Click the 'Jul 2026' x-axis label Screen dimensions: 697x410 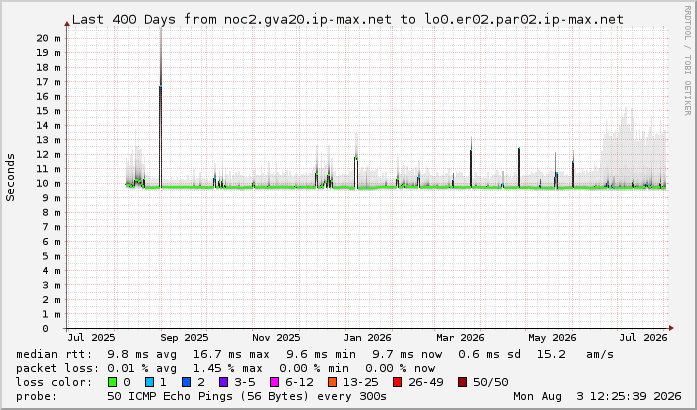[x=643, y=338]
